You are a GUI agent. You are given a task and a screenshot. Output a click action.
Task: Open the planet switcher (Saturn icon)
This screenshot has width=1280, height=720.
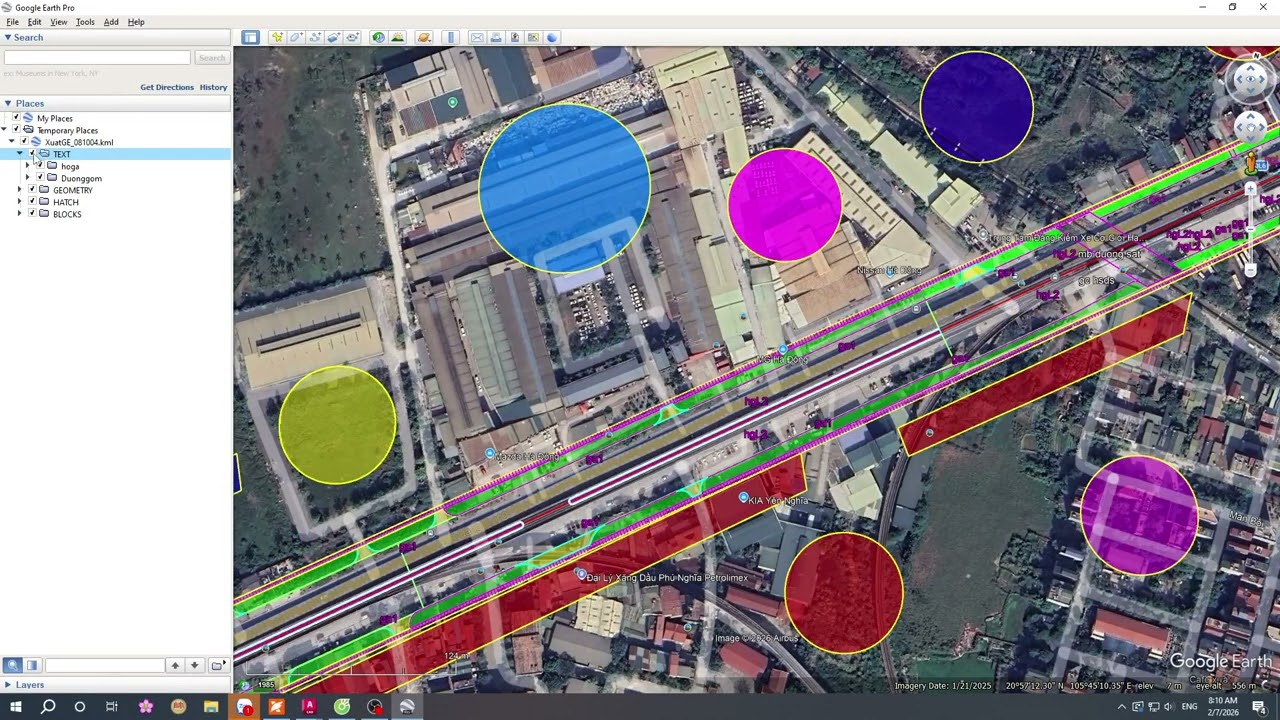point(424,37)
